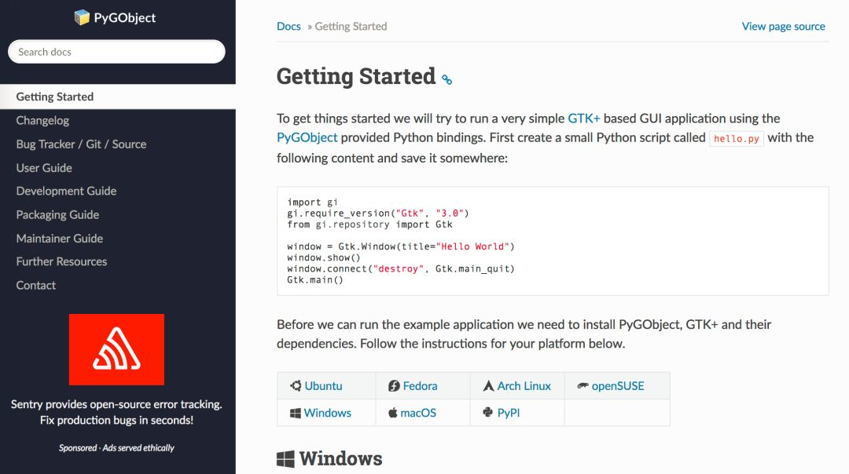Click the Ubuntu logo icon in platform table
The height and width of the screenshot is (474, 849).
(296, 386)
